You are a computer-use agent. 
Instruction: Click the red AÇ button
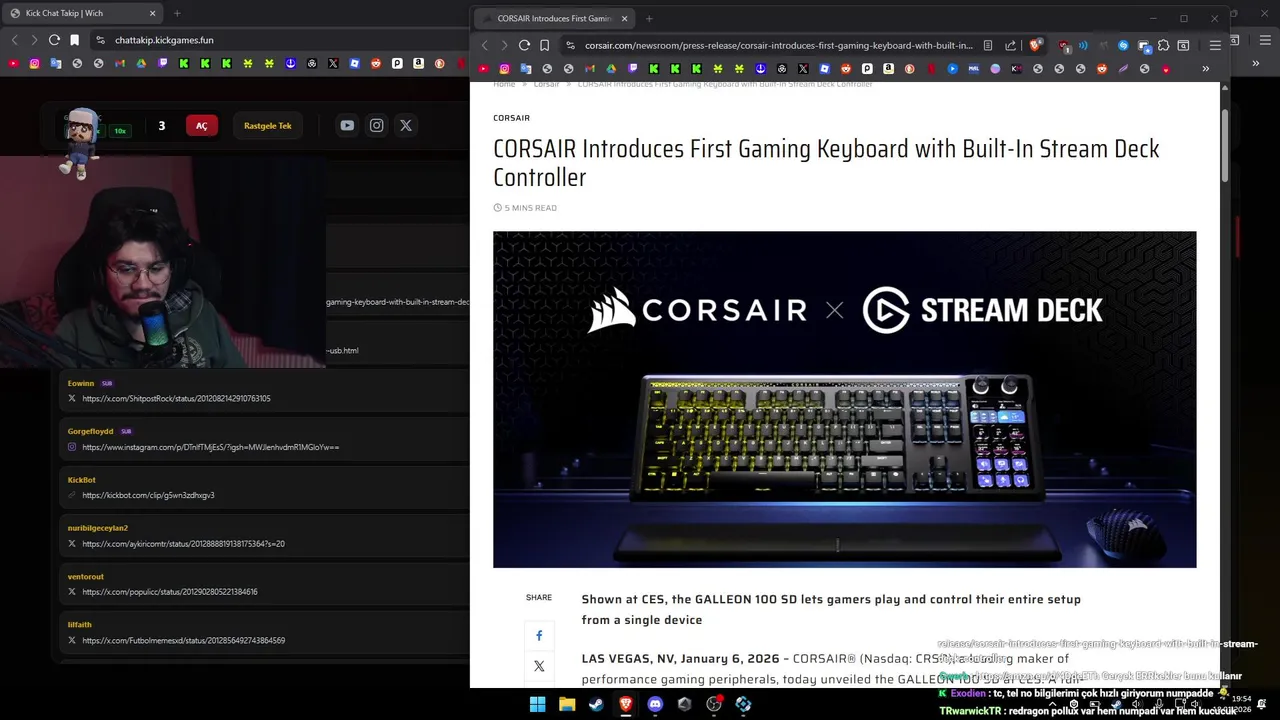pyautogui.click(x=201, y=126)
